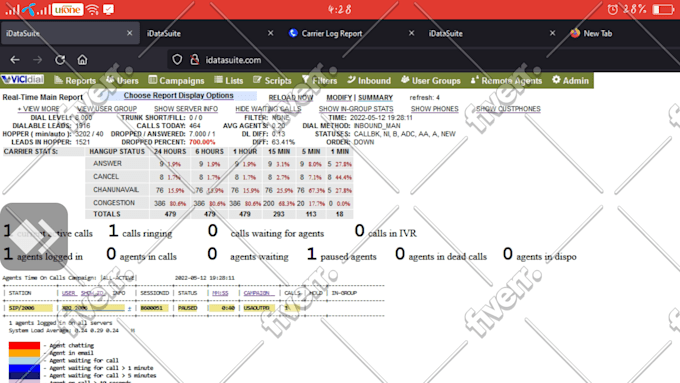Go to Inbound section

pyautogui.click(x=369, y=81)
